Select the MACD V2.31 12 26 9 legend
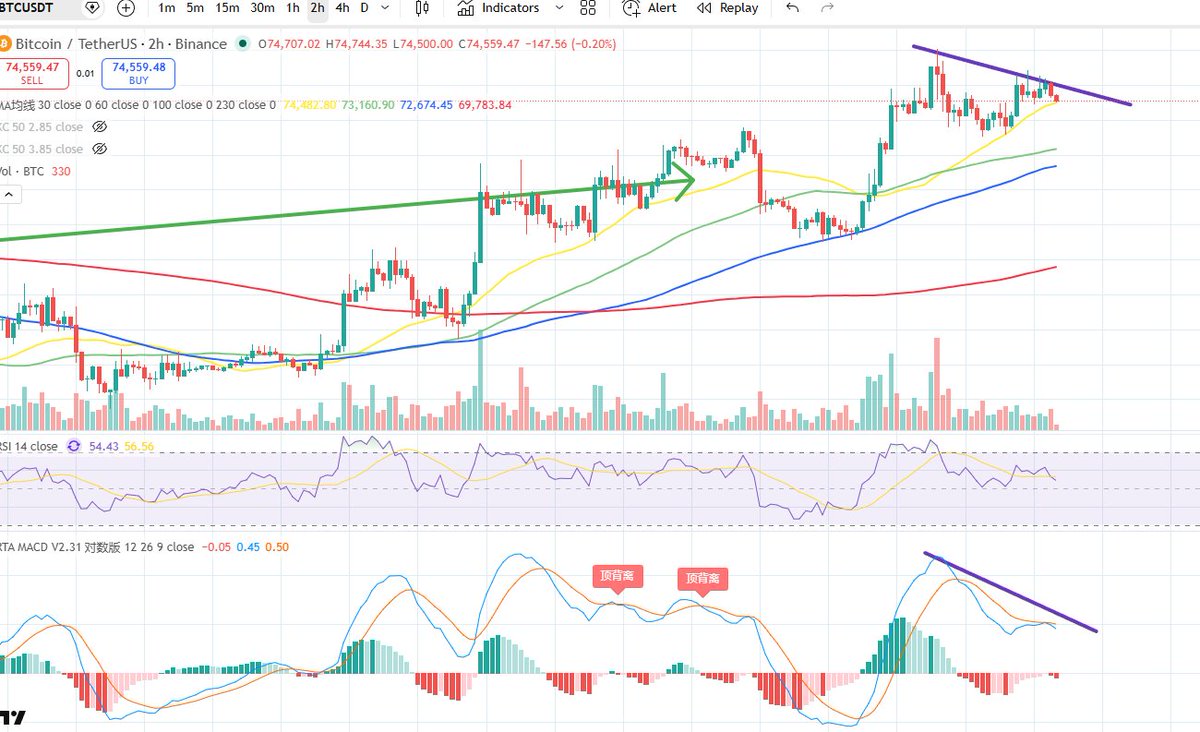This screenshot has height=732, width=1200. 97,547
